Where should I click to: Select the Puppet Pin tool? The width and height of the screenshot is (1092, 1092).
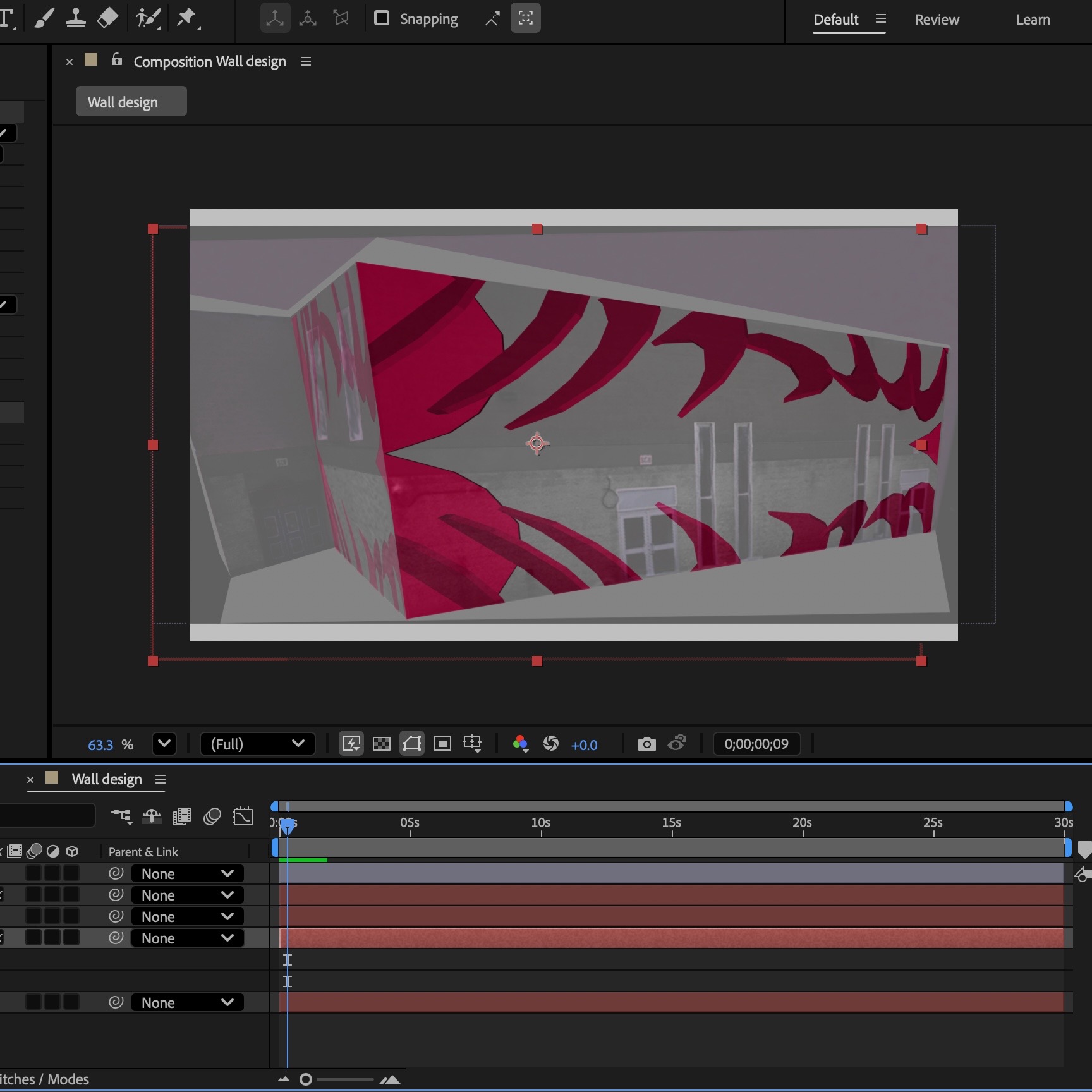coord(187,18)
